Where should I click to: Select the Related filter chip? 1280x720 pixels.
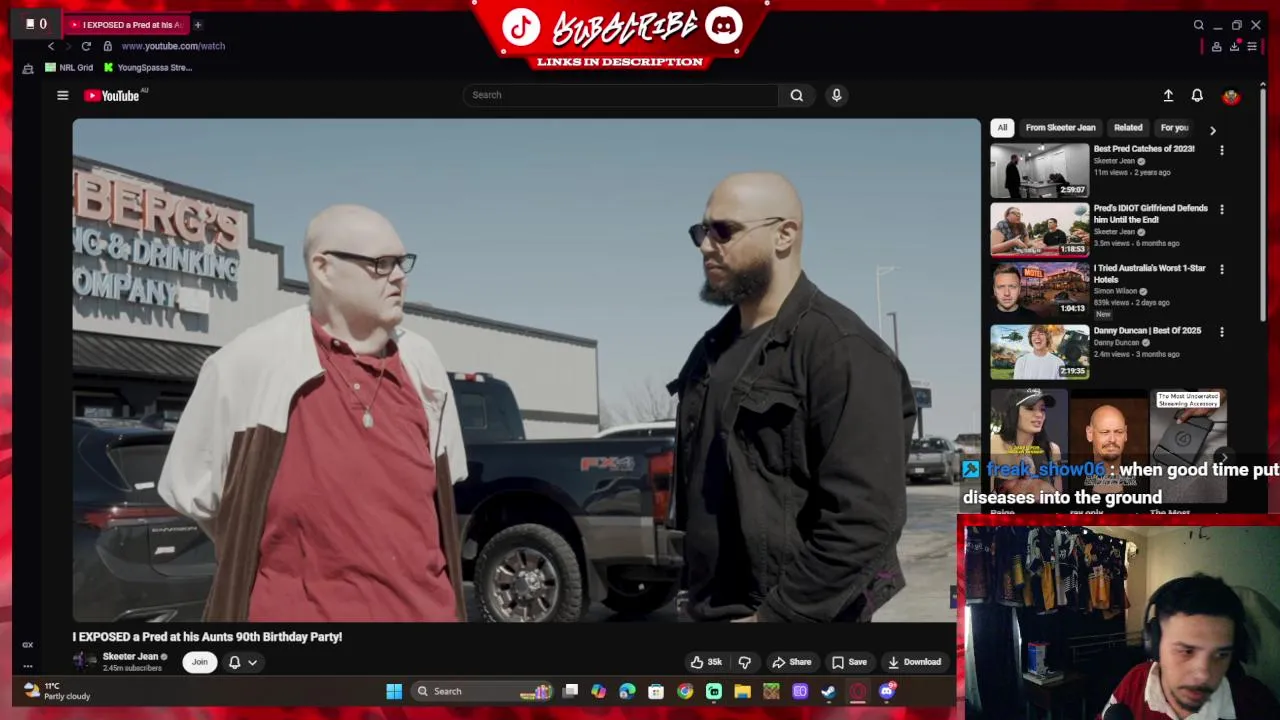(x=1128, y=128)
